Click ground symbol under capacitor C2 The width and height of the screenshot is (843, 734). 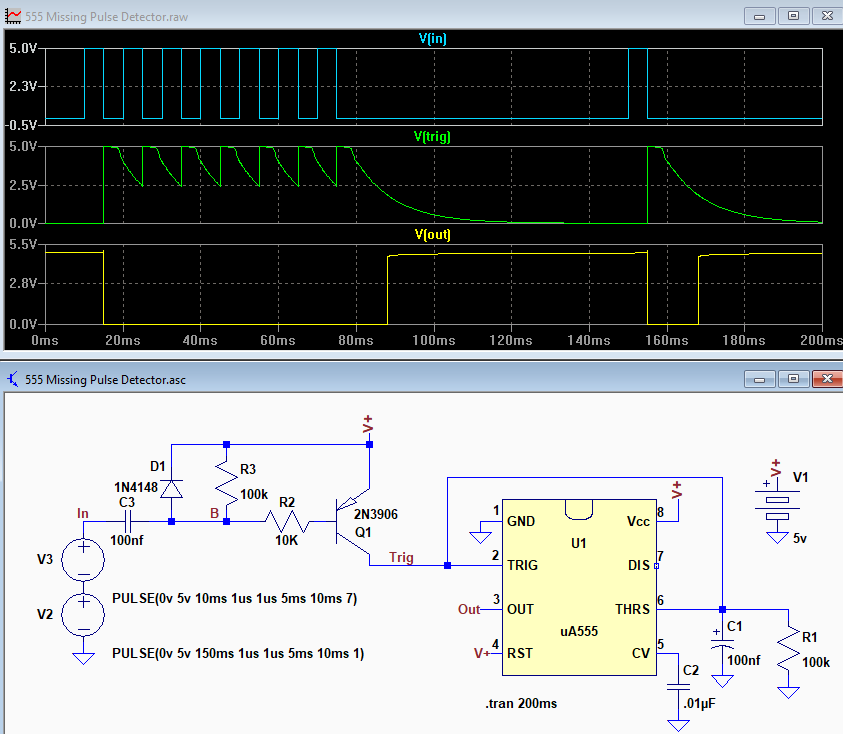[x=678, y=725]
